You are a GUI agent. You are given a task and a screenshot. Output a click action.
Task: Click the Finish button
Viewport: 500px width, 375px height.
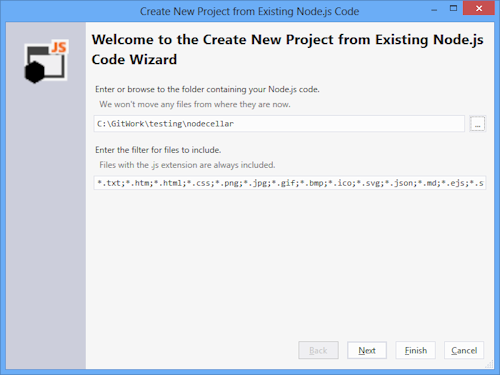pos(415,350)
